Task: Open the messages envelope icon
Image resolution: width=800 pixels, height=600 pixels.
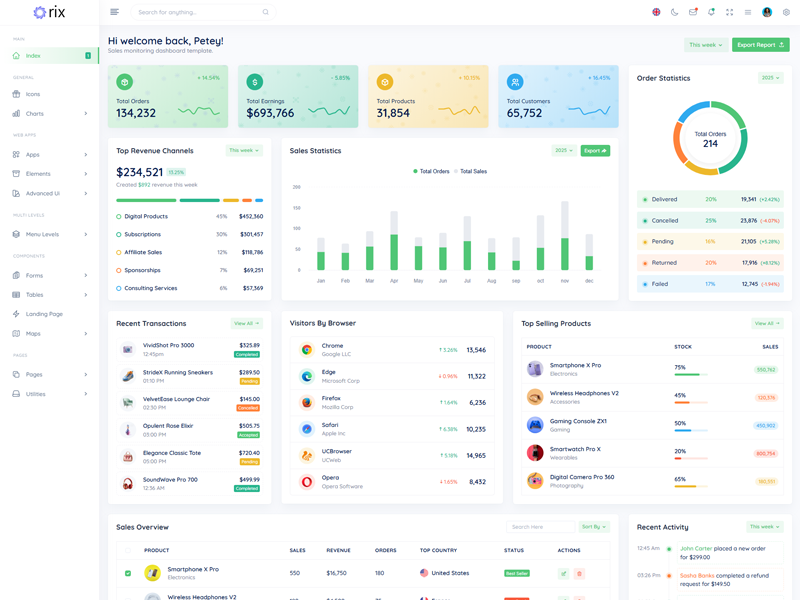Action: coord(693,12)
